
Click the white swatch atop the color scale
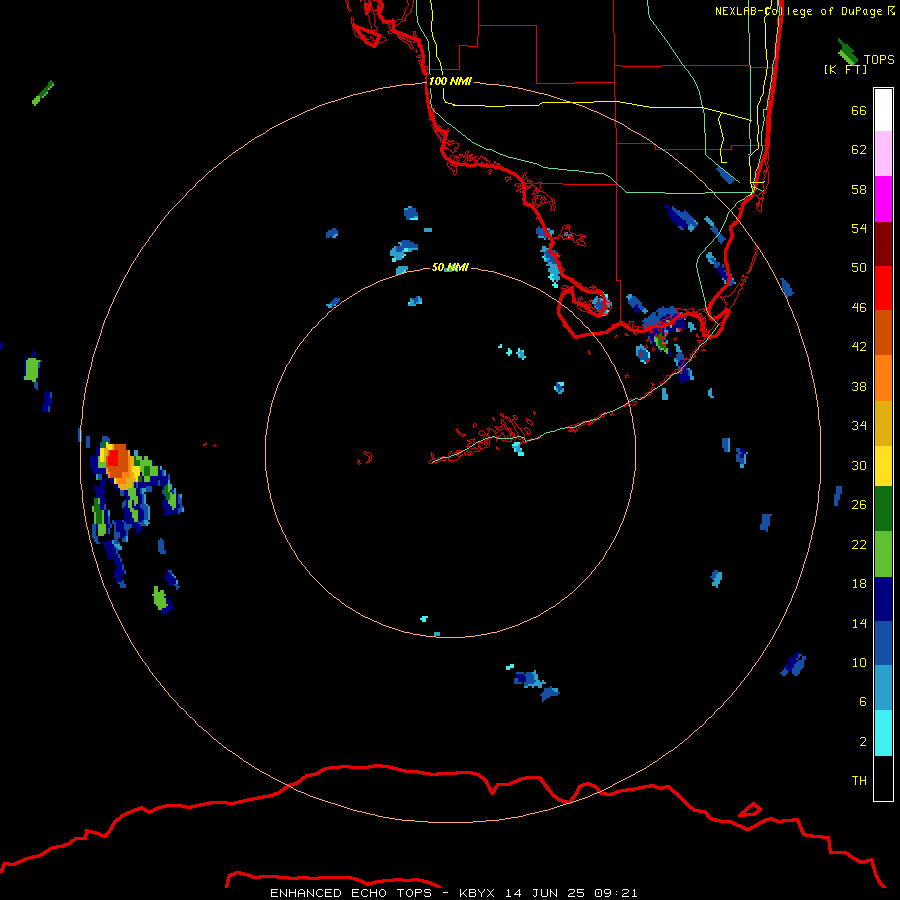883,110
